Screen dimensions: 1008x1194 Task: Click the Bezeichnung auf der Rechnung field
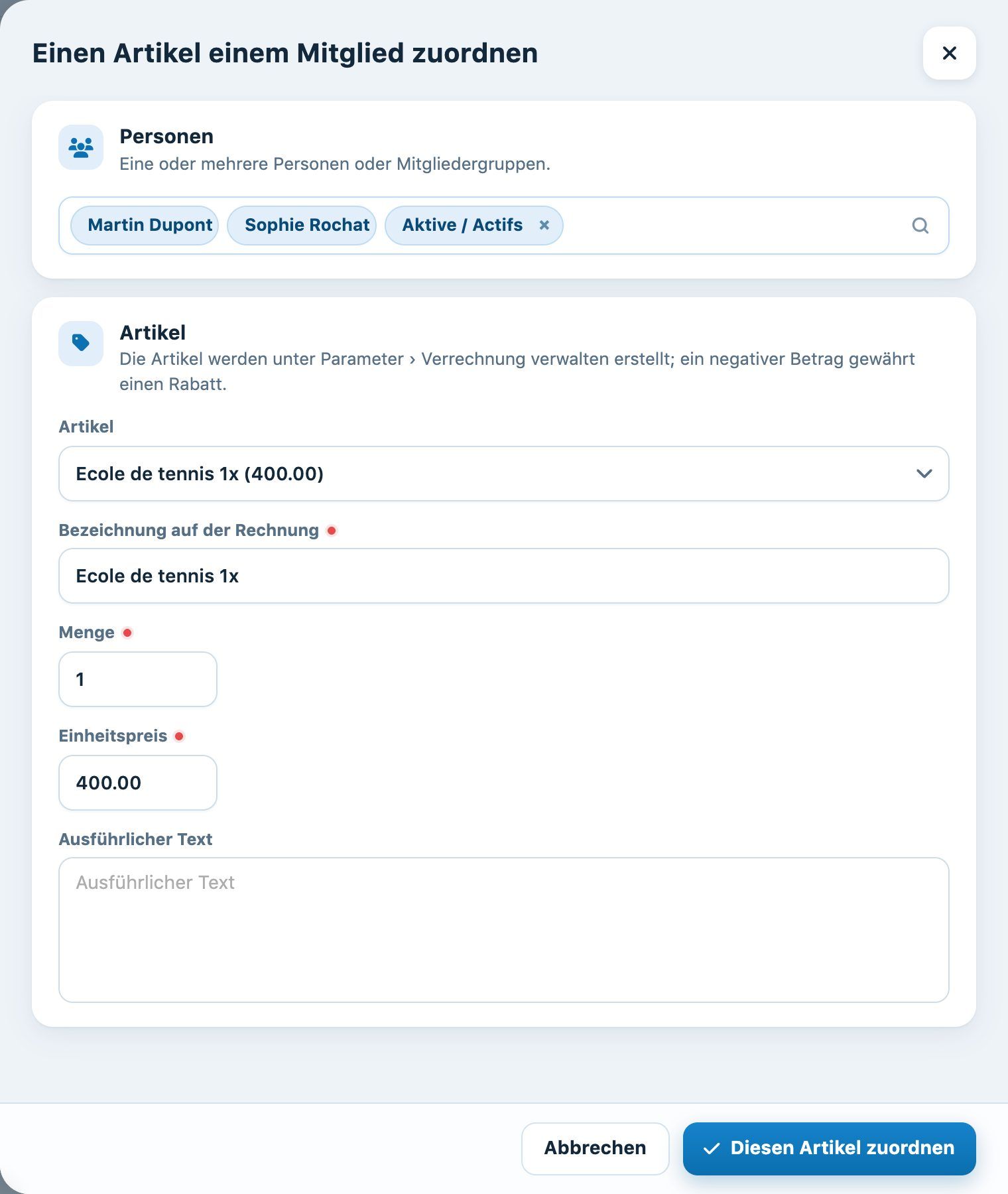[504, 576]
